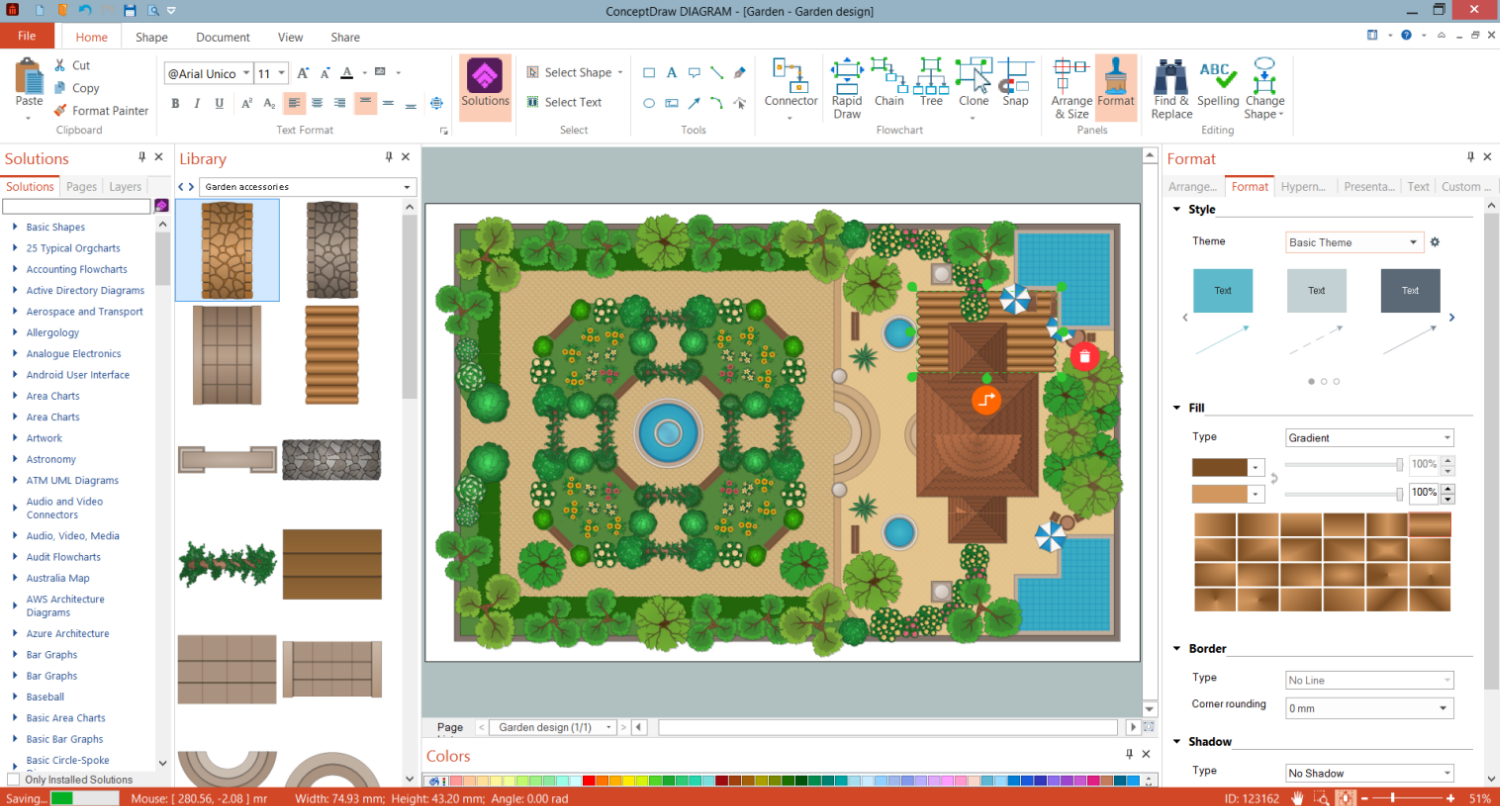Click the Australia Map solution link

pyautogui.click(x=58, y=578)
